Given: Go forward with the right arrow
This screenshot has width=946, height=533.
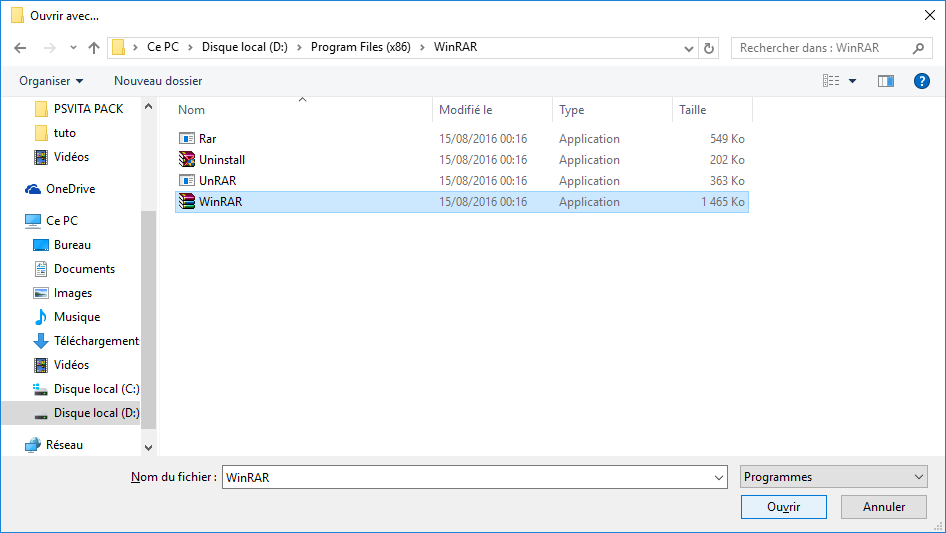Looking at the screenshot, I should click(x=49, y=48).
